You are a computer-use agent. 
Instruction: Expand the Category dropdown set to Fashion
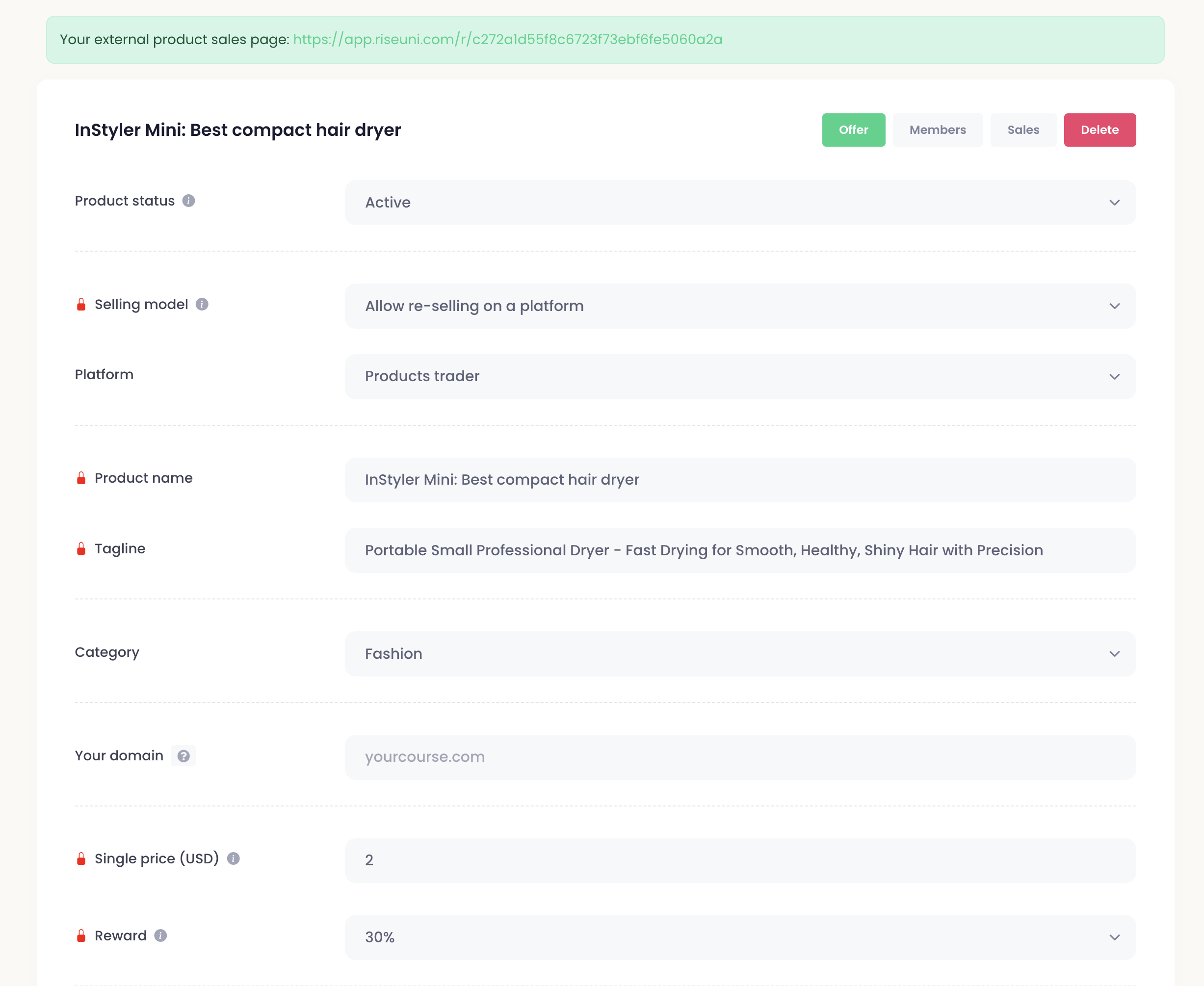(x=739, y=654)
